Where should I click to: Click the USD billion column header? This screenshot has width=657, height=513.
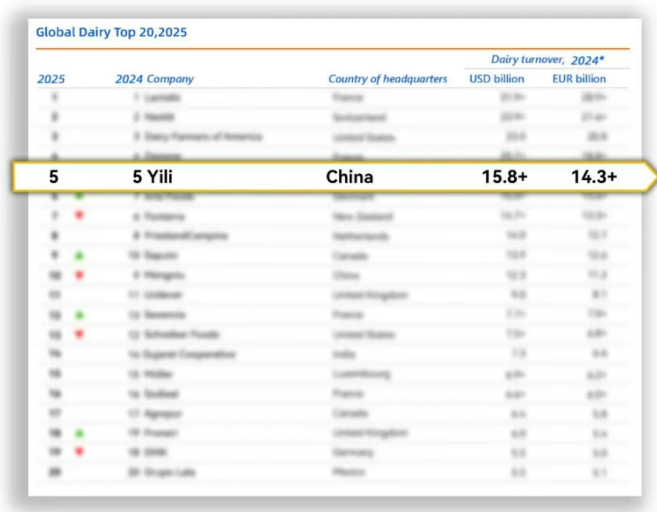499,79
